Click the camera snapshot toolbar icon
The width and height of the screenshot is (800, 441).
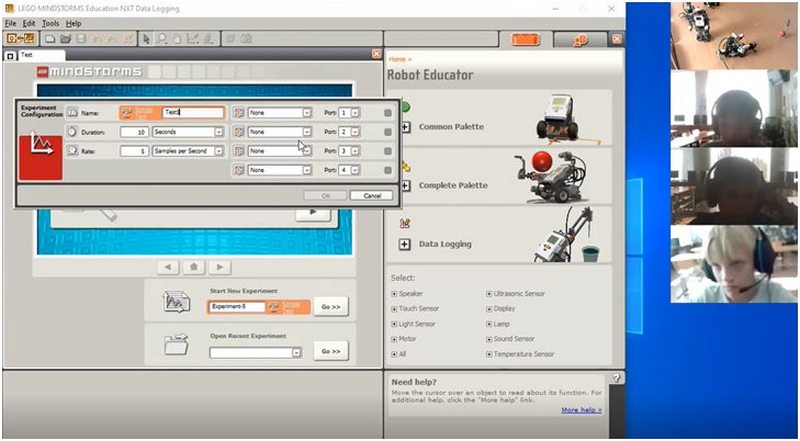[x=246, y=39]
